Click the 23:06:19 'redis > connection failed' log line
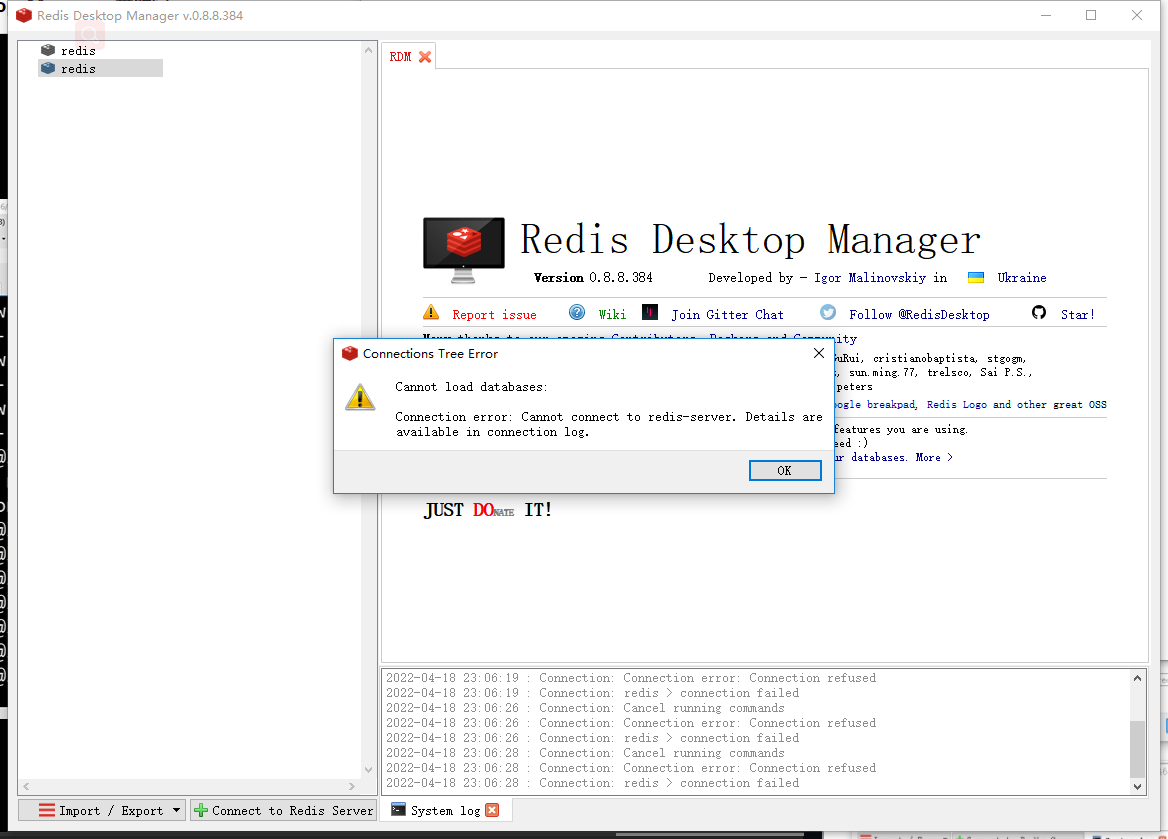This screenshot has width=1168, height=839. pos(592,693)
